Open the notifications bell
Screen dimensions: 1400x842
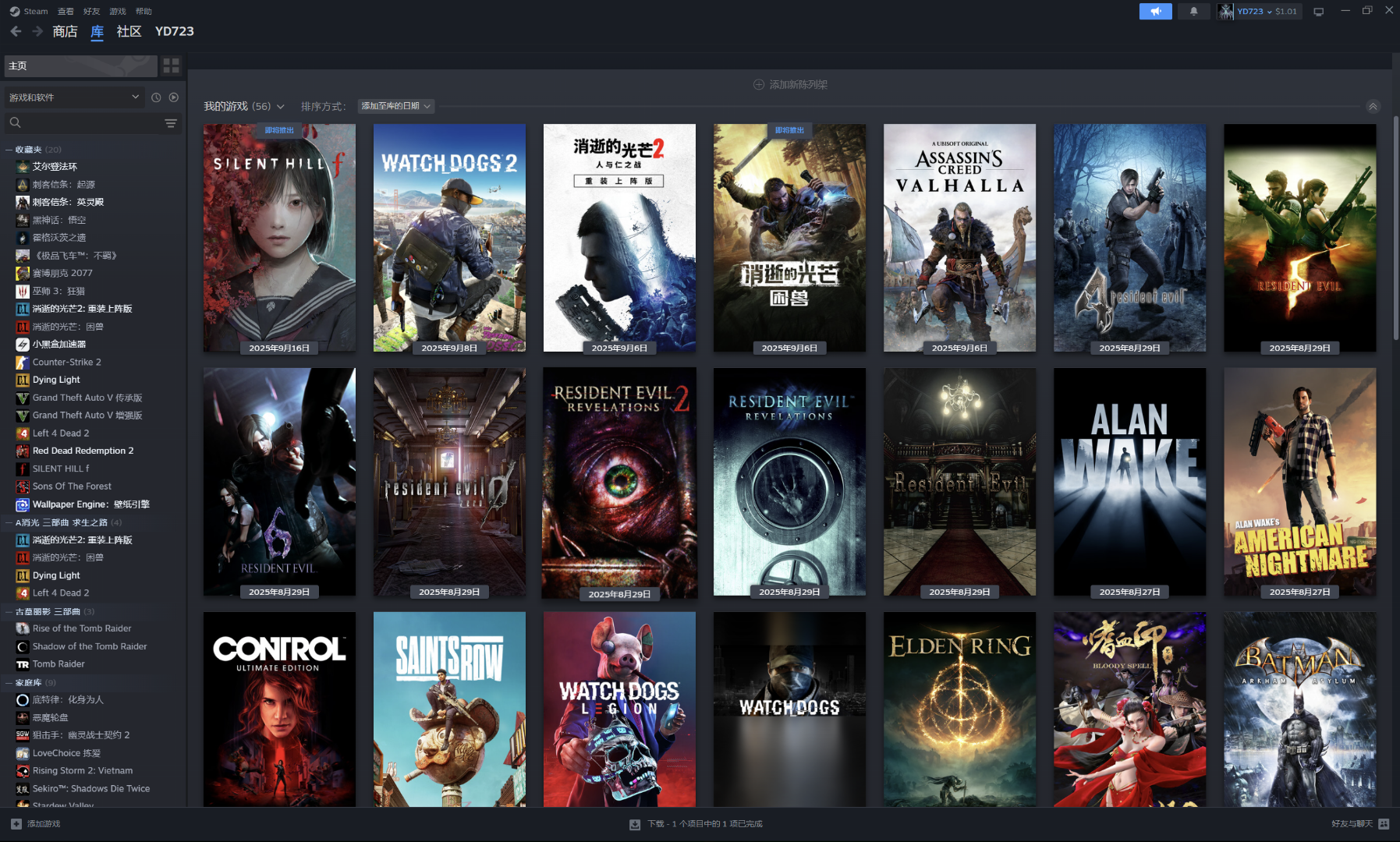coord(1193,11)
